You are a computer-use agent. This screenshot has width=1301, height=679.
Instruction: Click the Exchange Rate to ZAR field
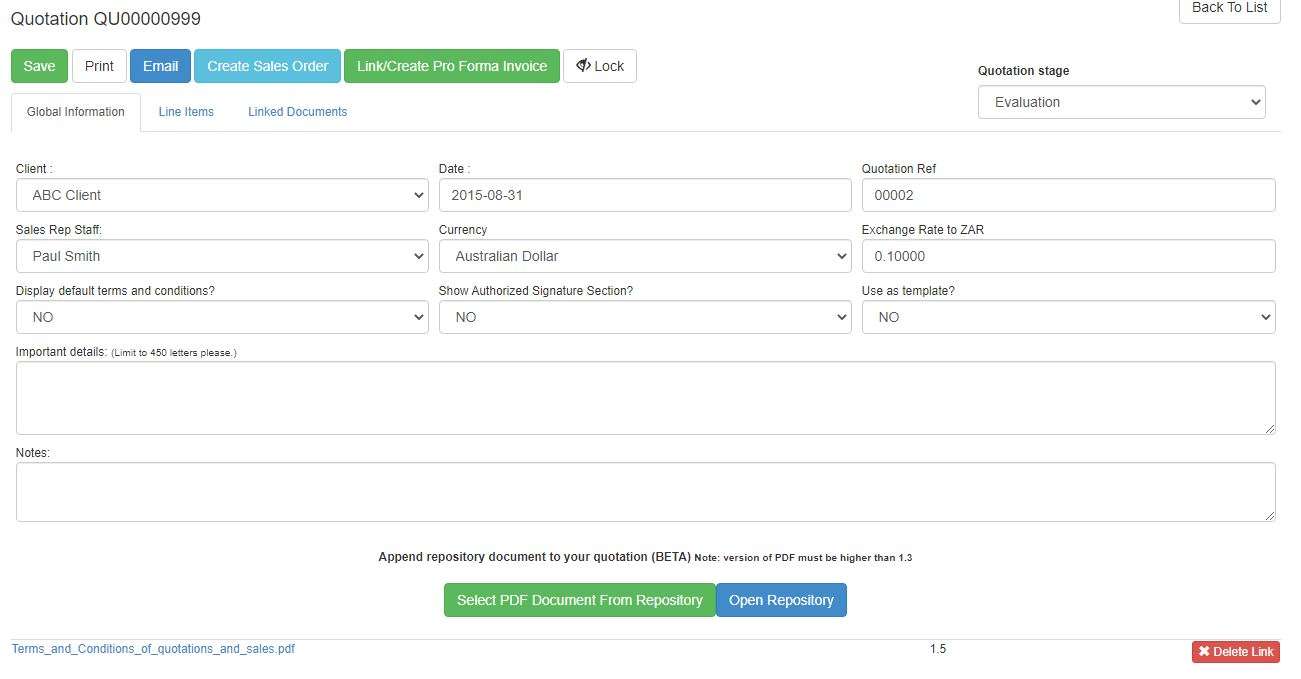click(x=1068, y=256)
